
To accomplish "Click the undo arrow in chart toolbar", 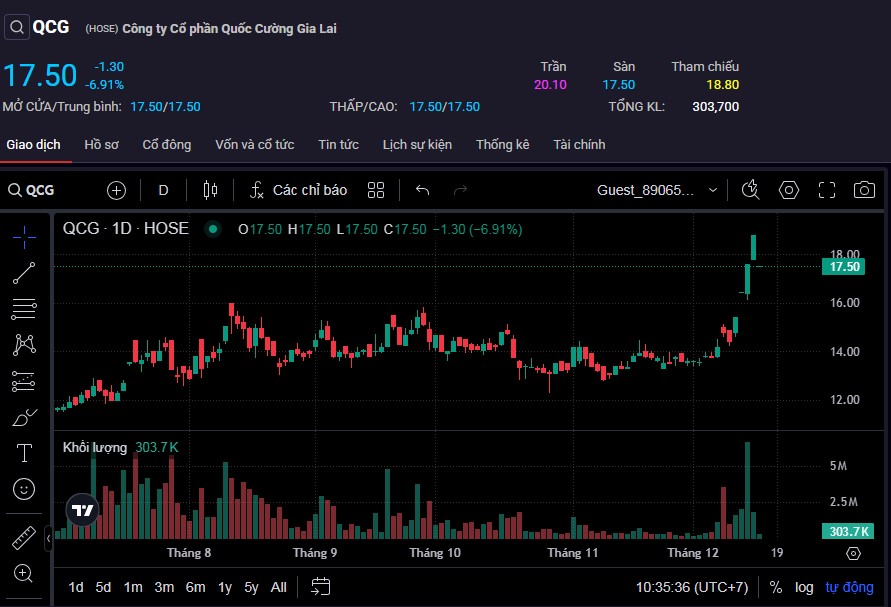I will (x=422, y=190).
